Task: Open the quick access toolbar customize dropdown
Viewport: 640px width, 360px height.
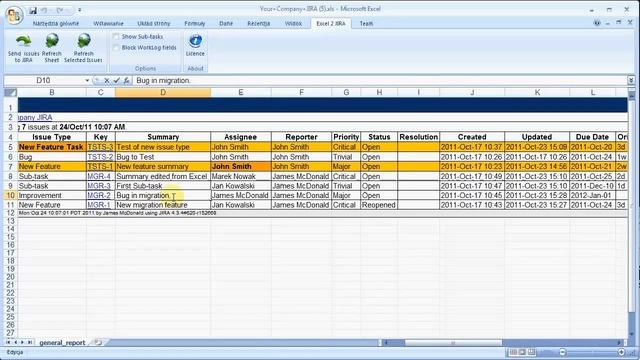Action: point(80,10)
